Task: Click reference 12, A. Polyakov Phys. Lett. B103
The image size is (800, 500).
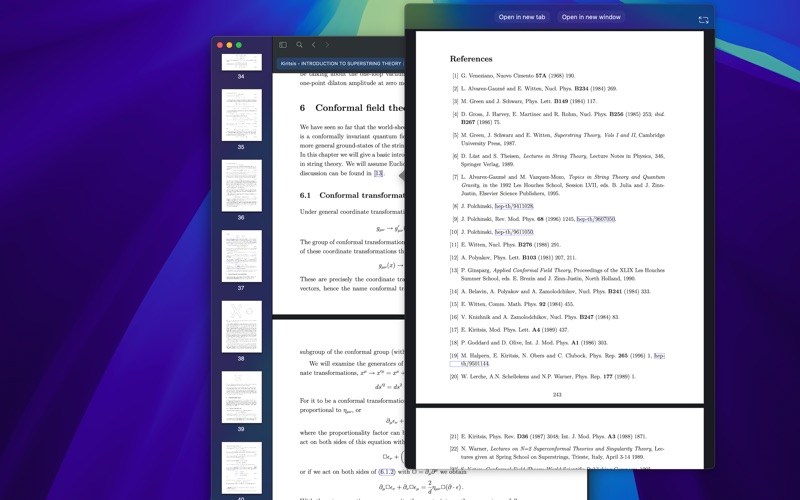Action: tap(513, 257)
